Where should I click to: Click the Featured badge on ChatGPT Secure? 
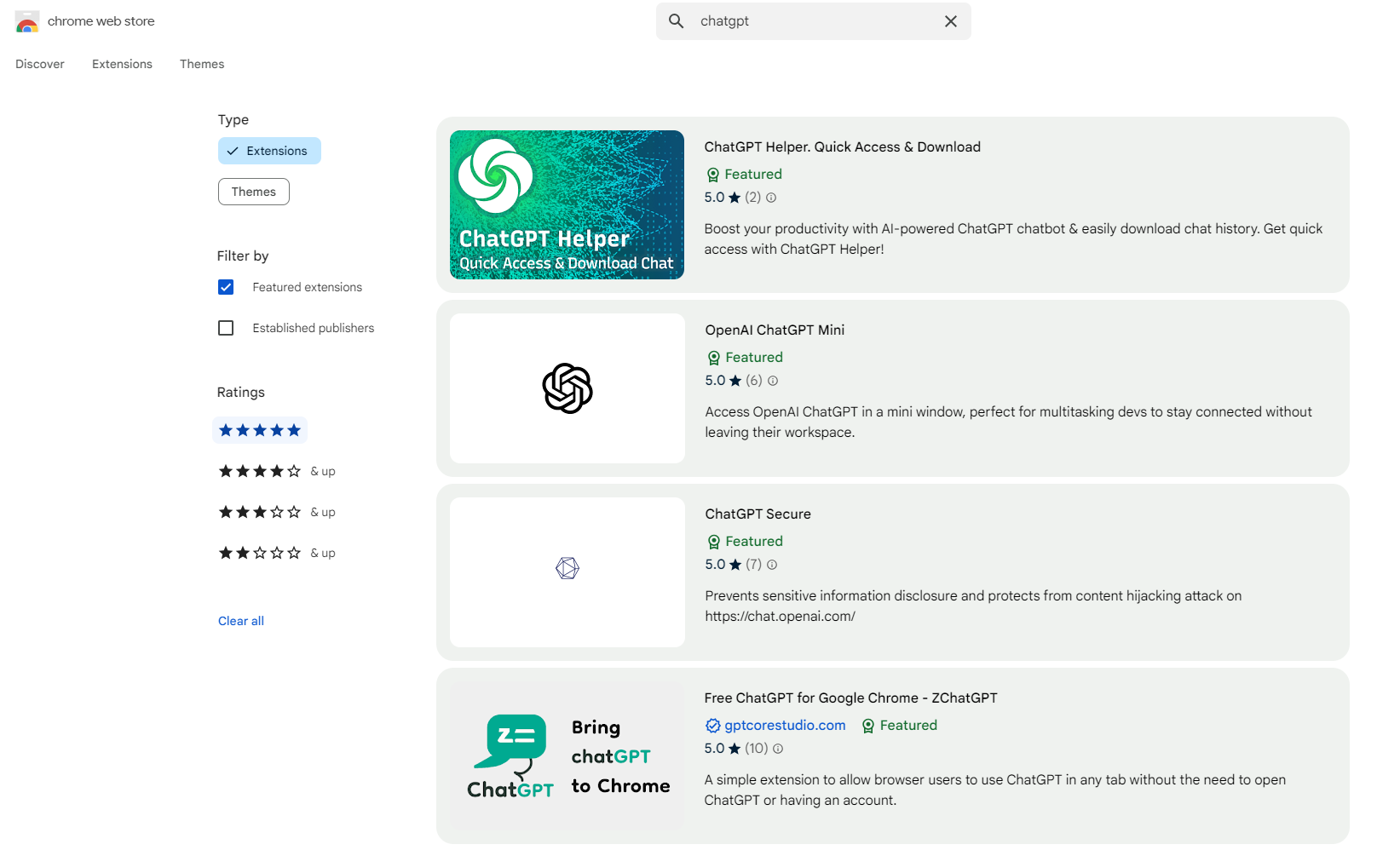[x=744, y=541]
